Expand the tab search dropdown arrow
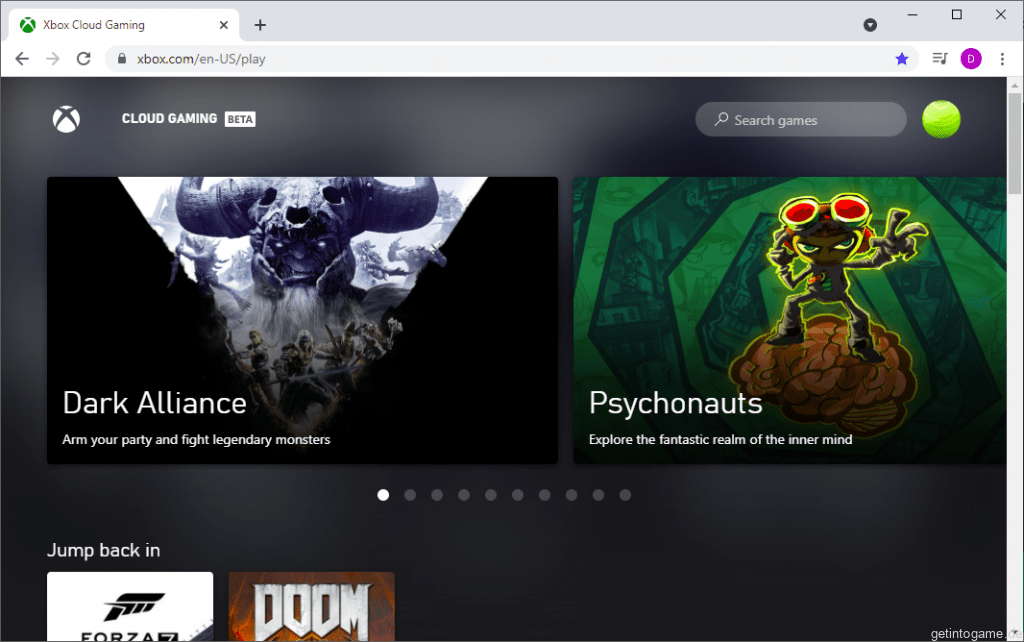Screen dimensions: 1024x642 click(x=870, y=25)
